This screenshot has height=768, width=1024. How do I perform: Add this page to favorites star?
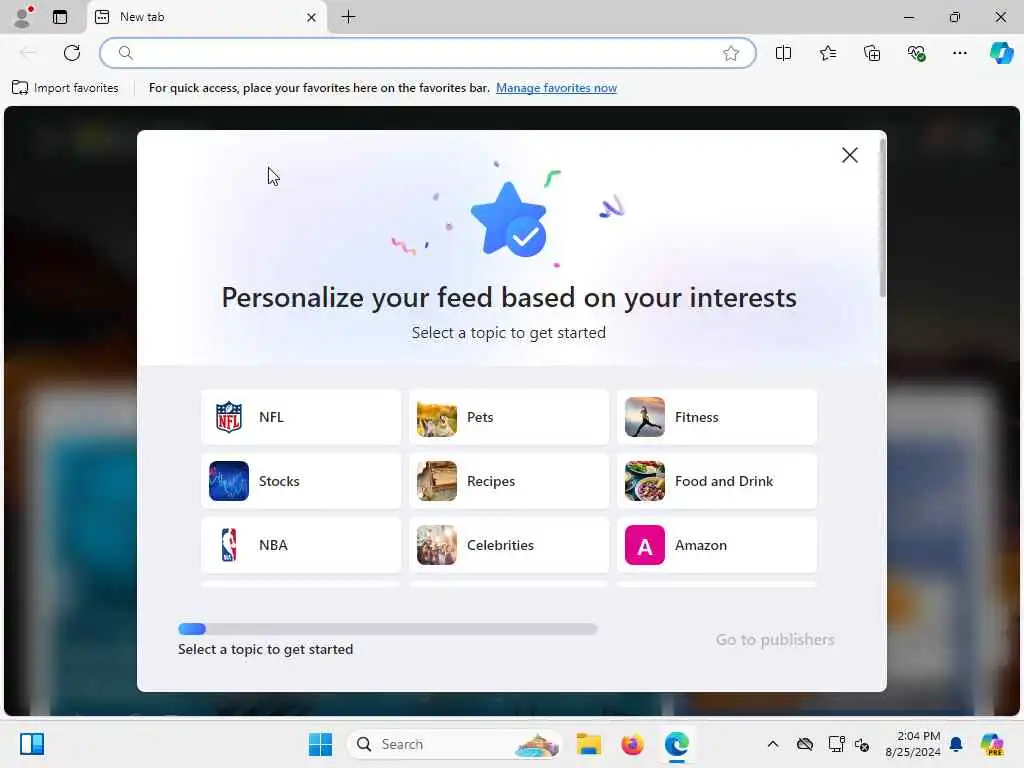click(x=731, y=53)
